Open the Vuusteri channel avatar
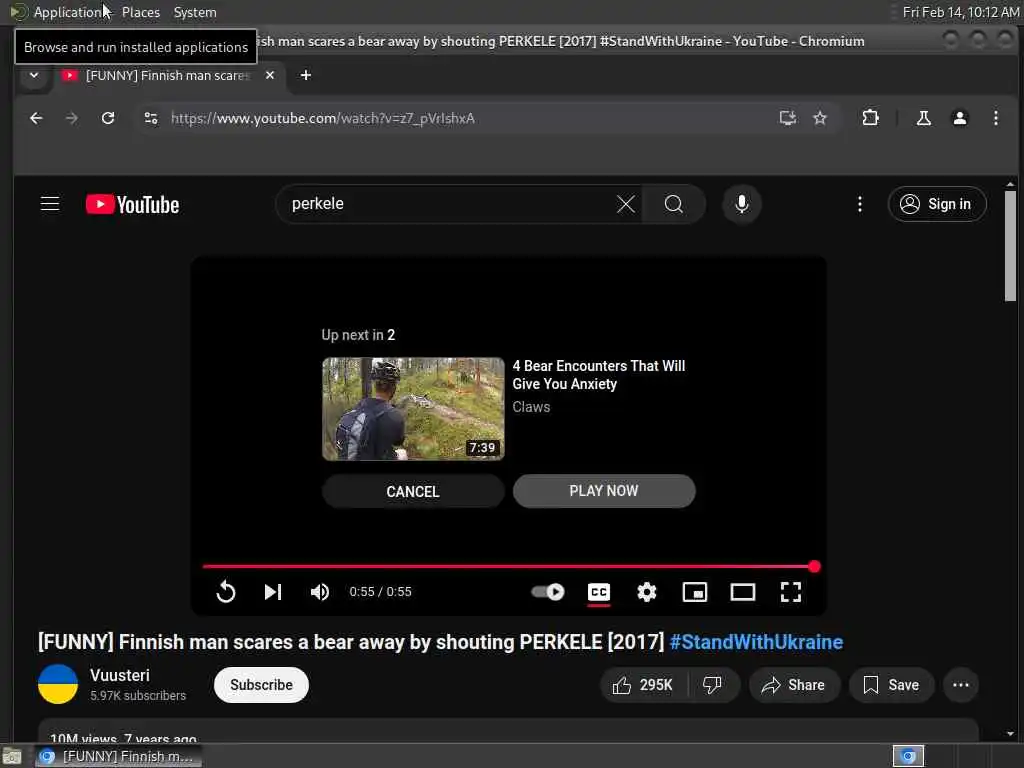This screenshot has height=768, width=1024. [58, 684]
